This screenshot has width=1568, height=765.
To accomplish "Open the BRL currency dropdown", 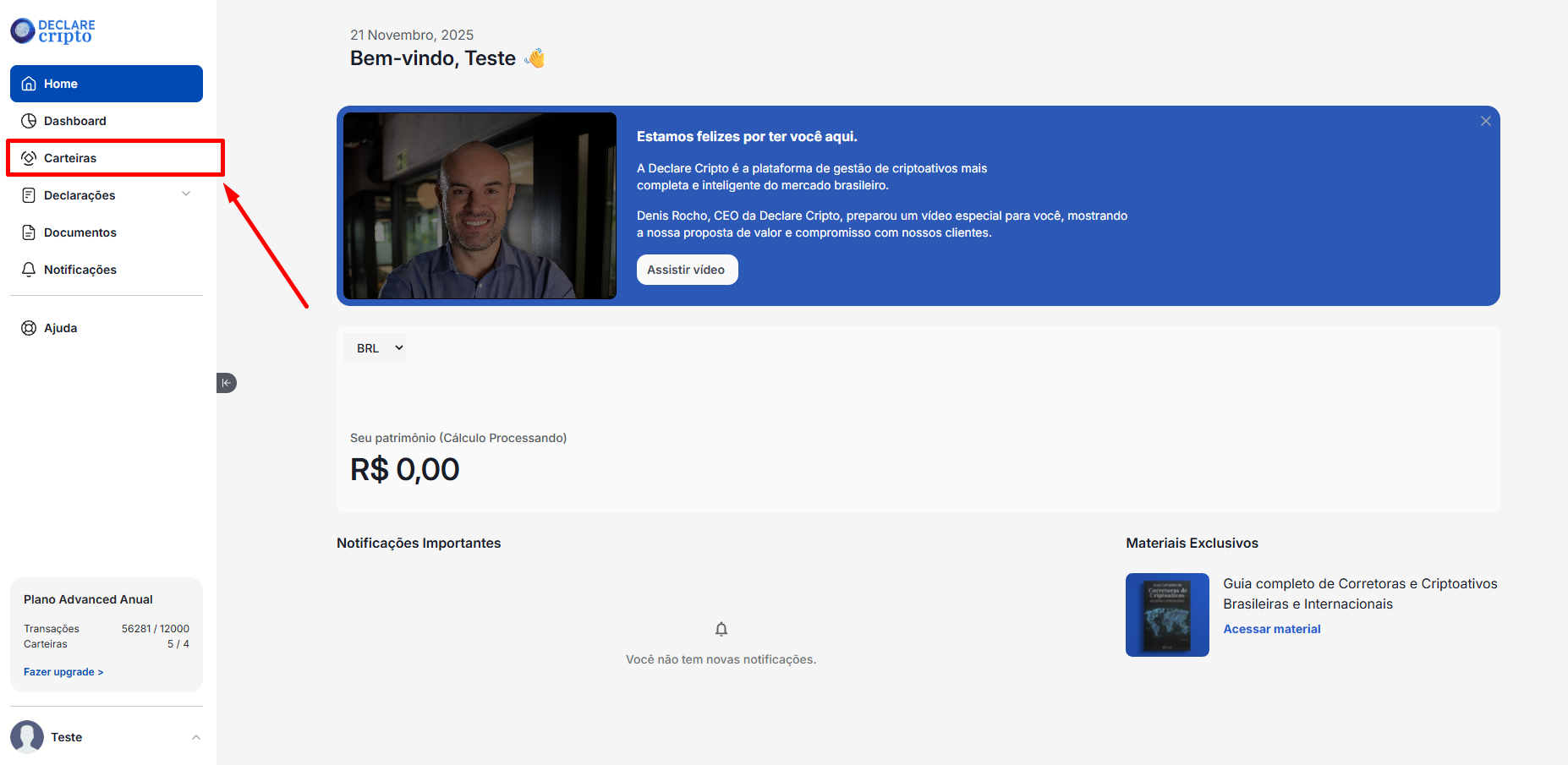I will point(375,348).
